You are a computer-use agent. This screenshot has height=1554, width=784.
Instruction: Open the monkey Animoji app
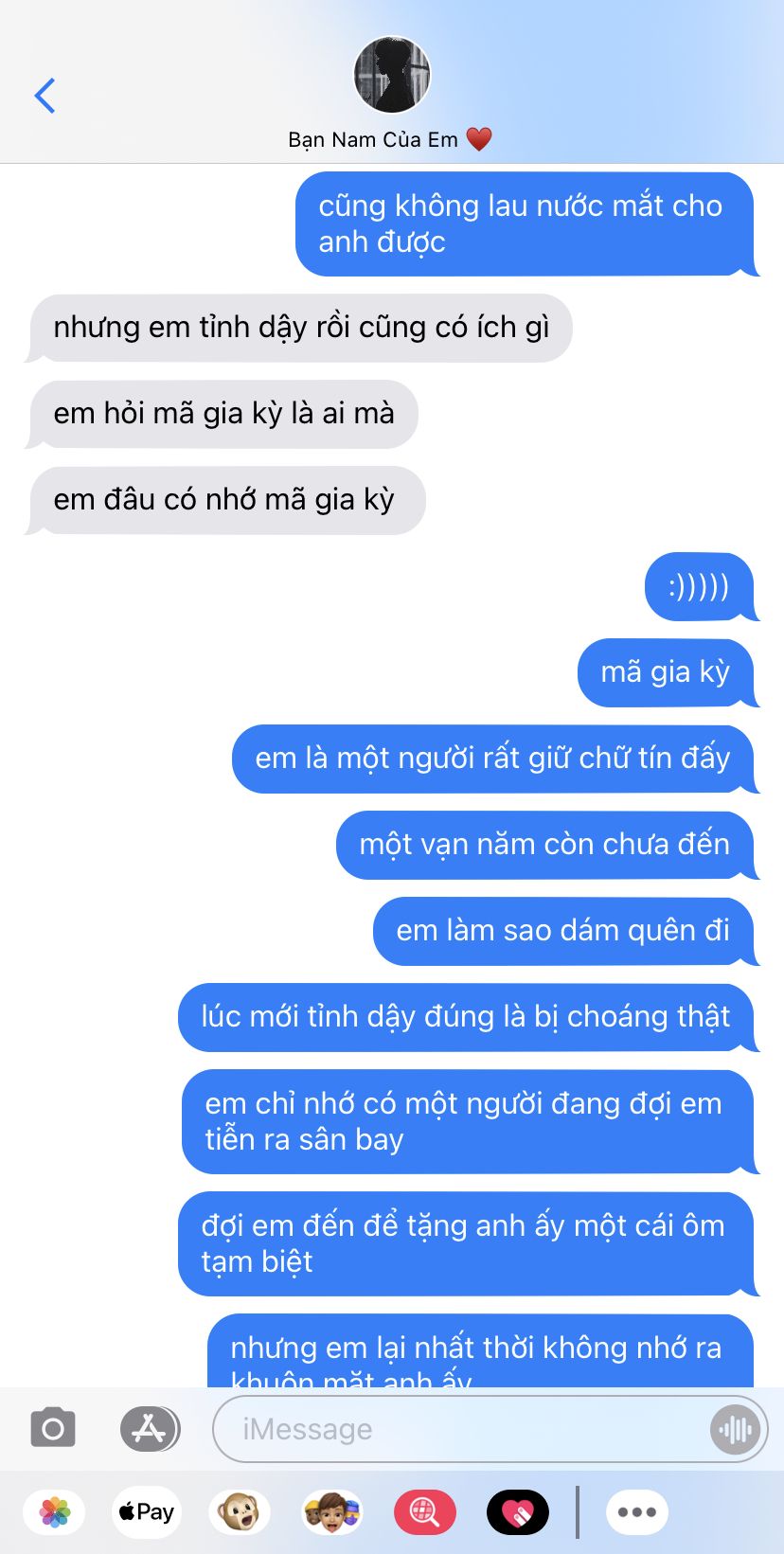pyautogui.click(x=239, y=1512)
